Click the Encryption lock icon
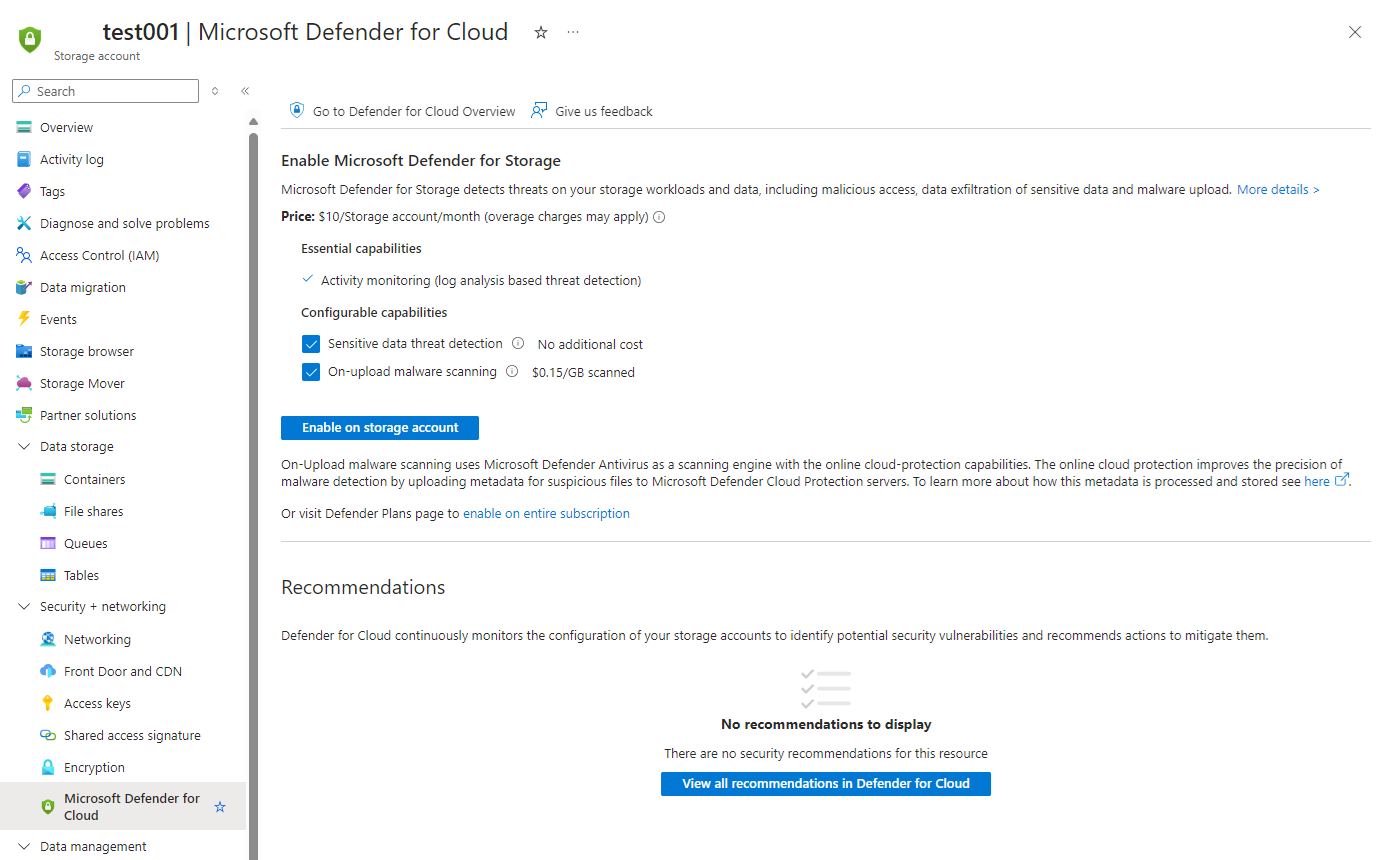The width and height of the screenshot is (1381, 860). click(48, 767)
